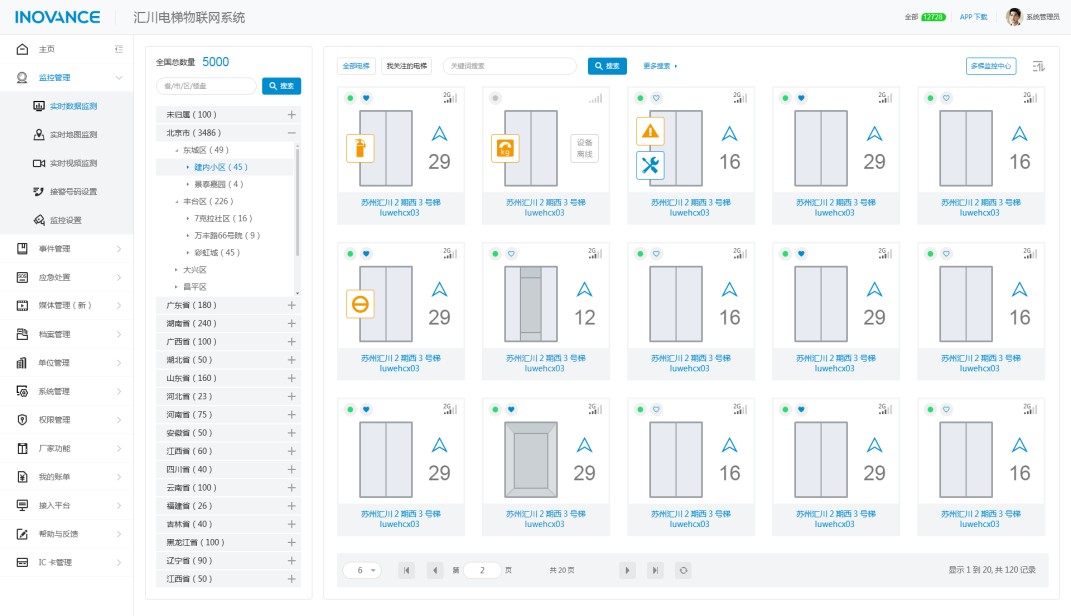Click the orange no-entry out-of-service icon
Viewport: 1071px width, 616px height.
click(360, 304)
